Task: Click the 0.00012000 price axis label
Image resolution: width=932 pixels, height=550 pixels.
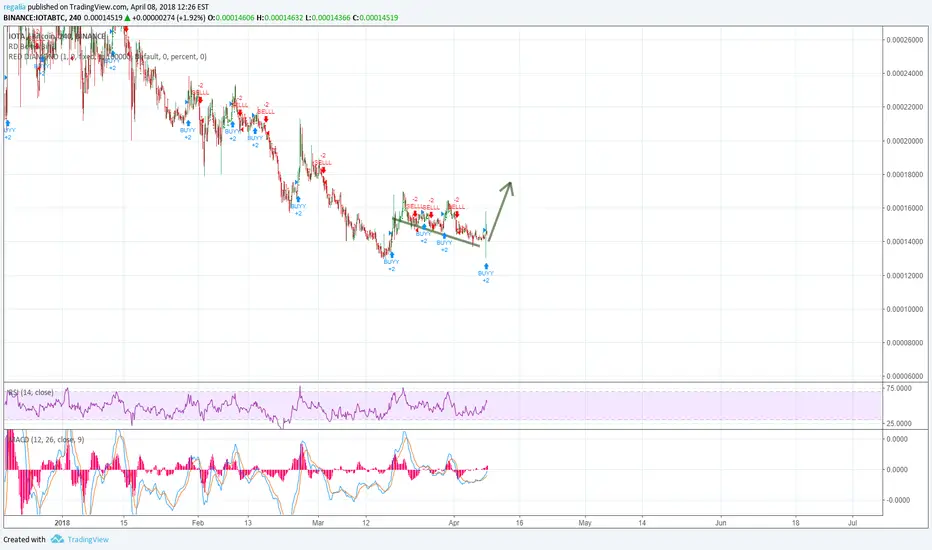Action: 905,275
